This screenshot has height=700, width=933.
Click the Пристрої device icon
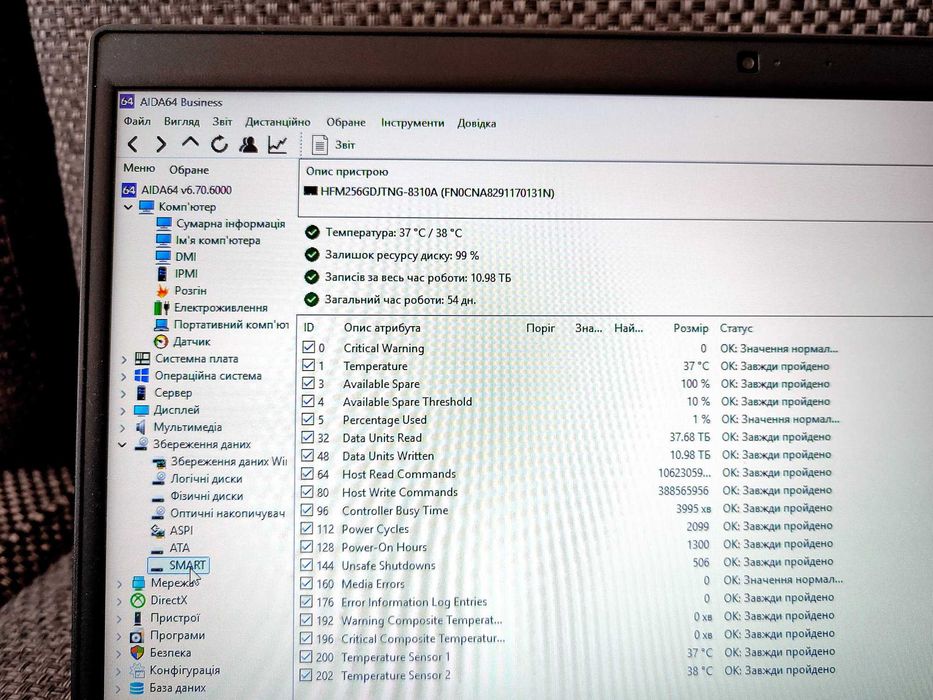click(137, 618)
